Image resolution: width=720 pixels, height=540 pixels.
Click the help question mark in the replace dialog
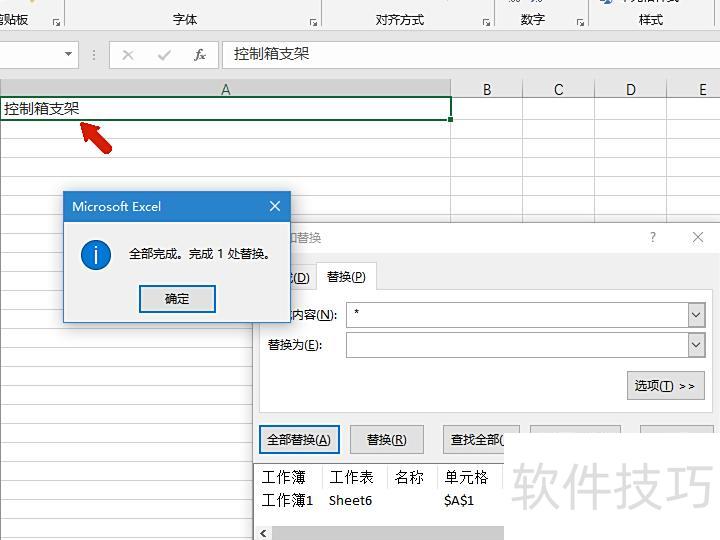click(653, 238)
